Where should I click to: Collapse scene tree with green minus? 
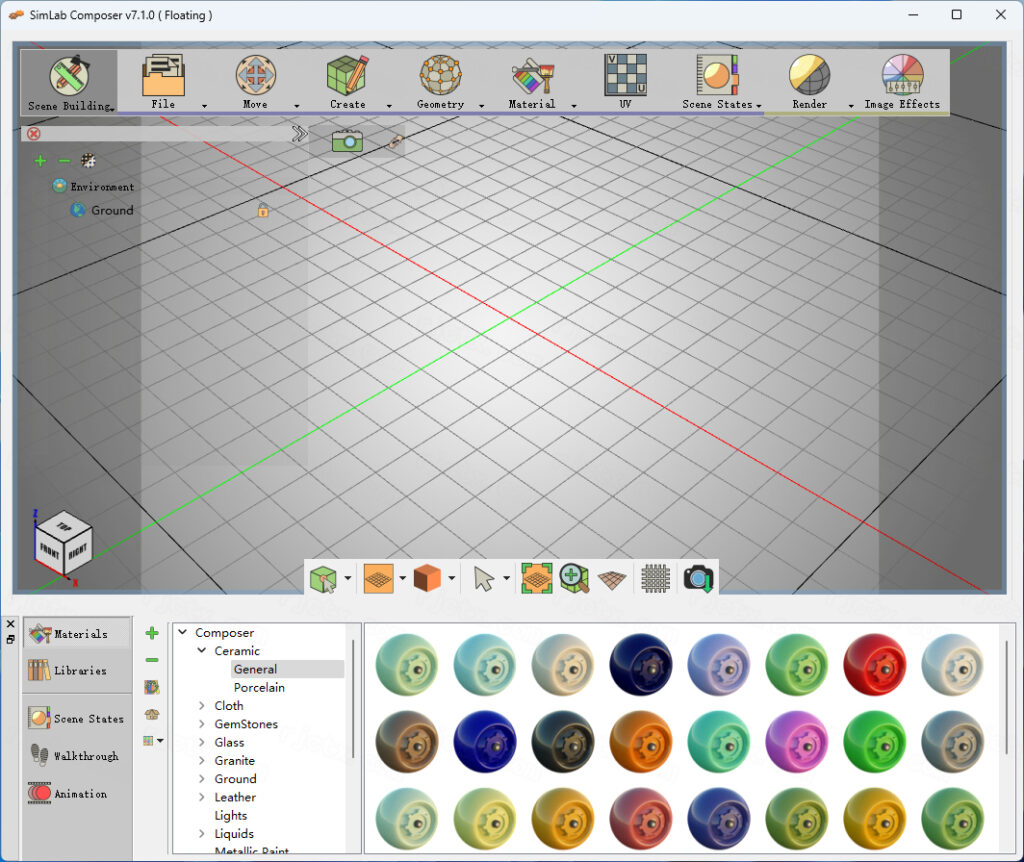pos(64,161)
